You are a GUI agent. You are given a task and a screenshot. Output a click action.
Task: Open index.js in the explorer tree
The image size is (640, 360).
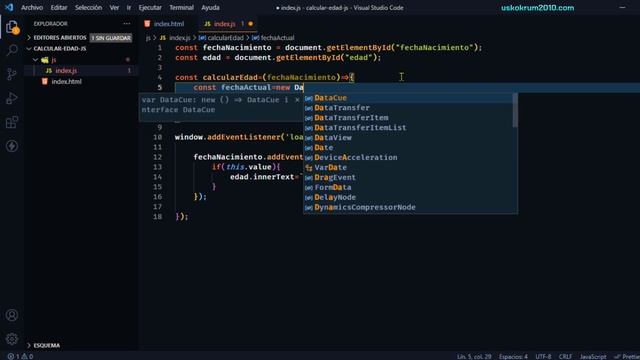[x=66, y=71]
